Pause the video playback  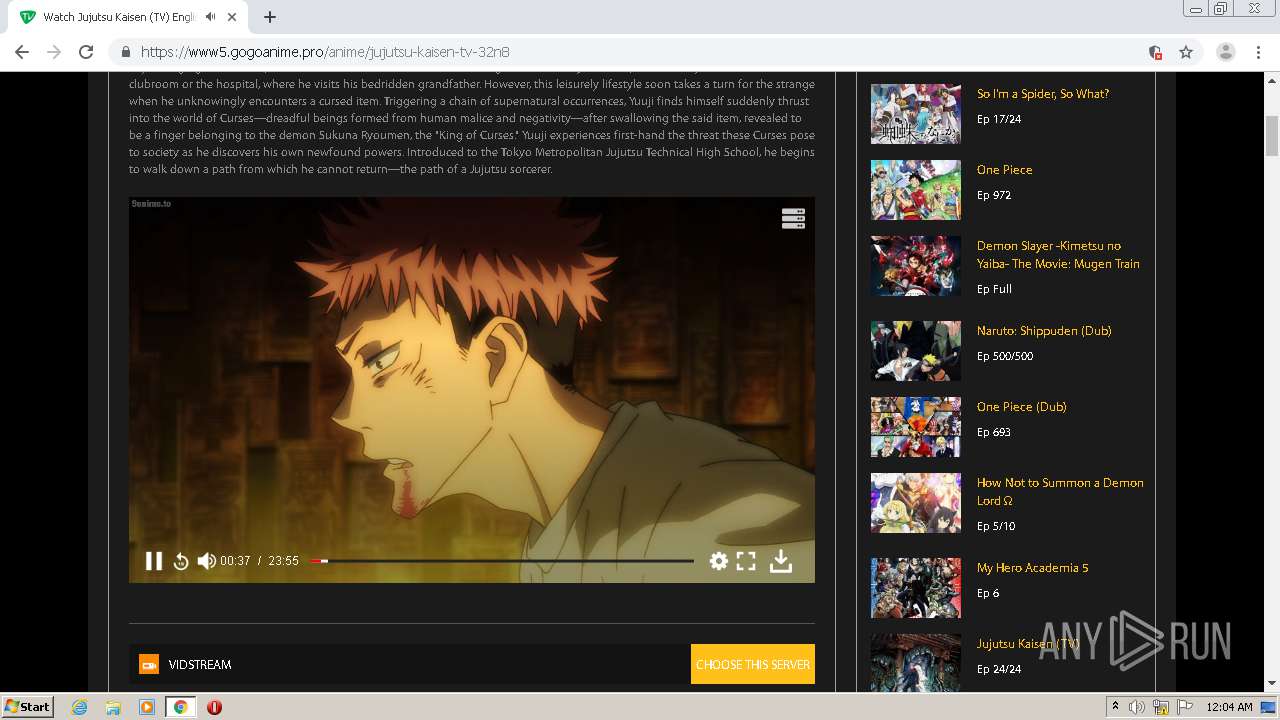click(x=154, y=561)
